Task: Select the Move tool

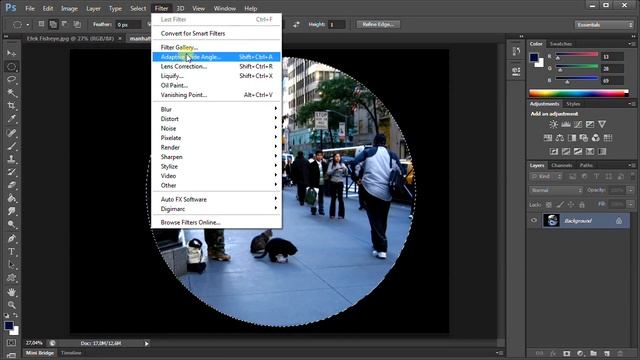Action: point(11,53)
